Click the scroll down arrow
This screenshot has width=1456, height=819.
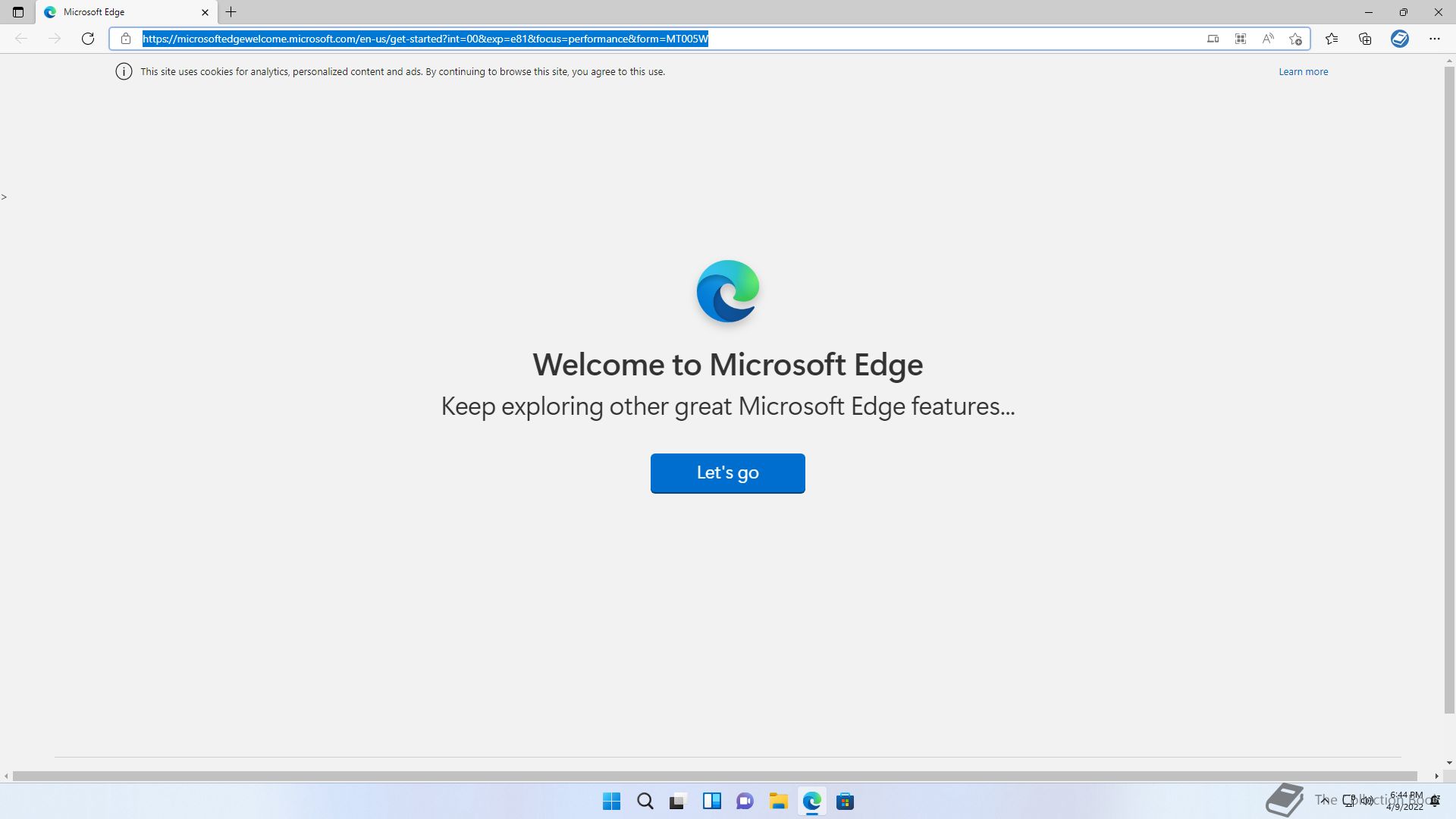pyautogui.click(x=1449, y=763)
